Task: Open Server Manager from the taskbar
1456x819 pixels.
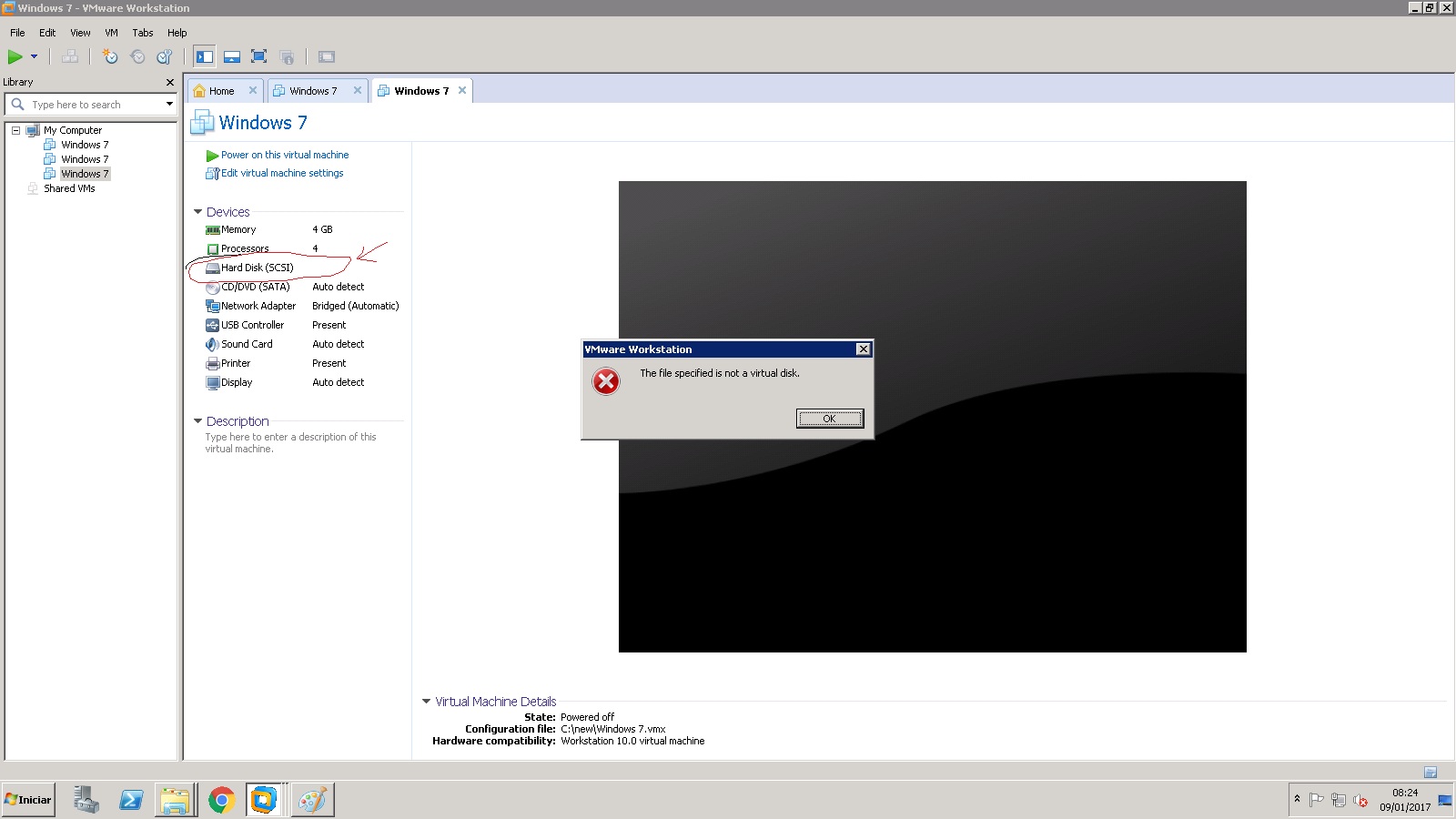Action: click(x=86, y=800)
